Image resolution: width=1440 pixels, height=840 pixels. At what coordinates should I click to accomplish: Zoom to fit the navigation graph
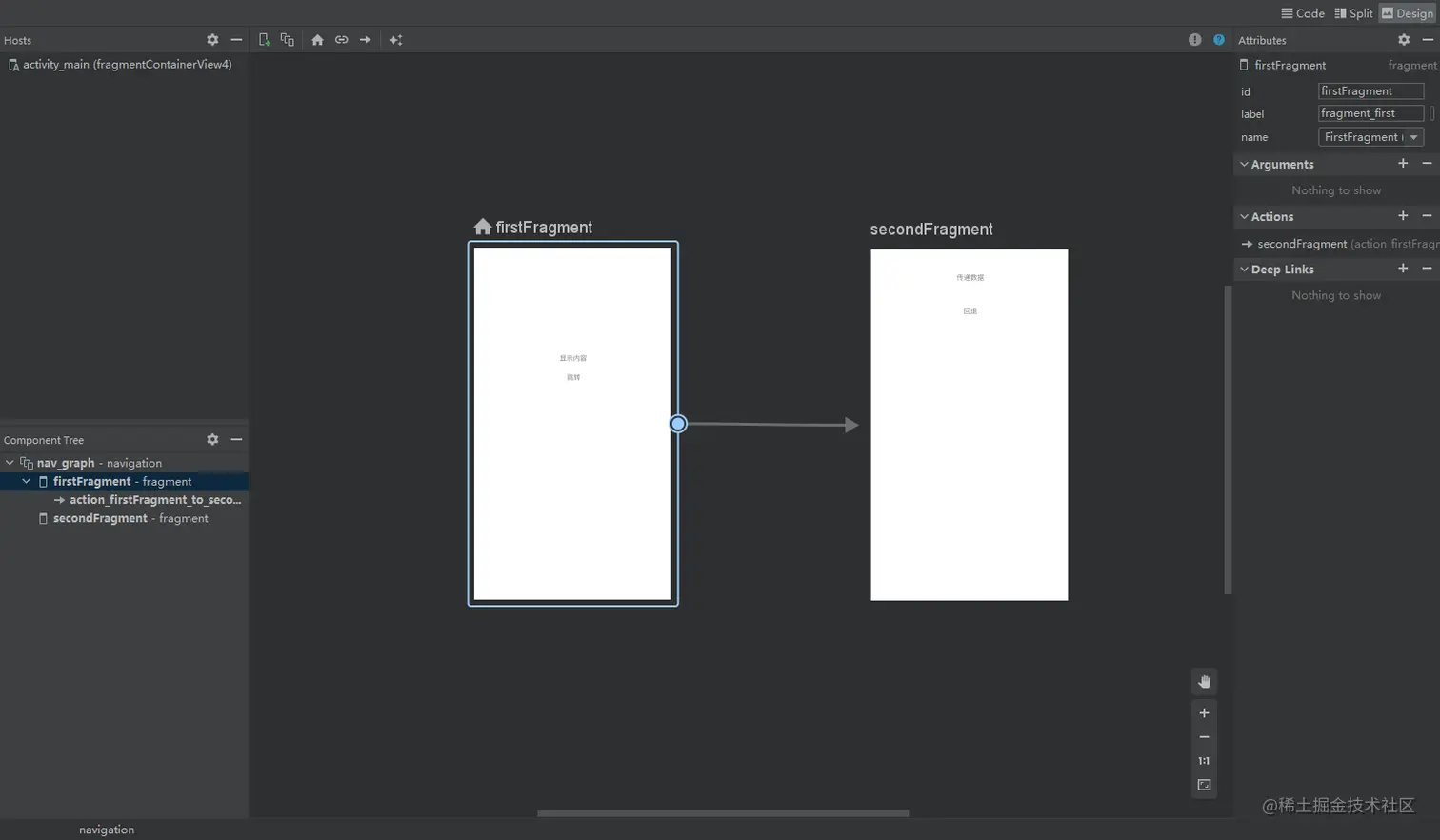coord(1204,785)
